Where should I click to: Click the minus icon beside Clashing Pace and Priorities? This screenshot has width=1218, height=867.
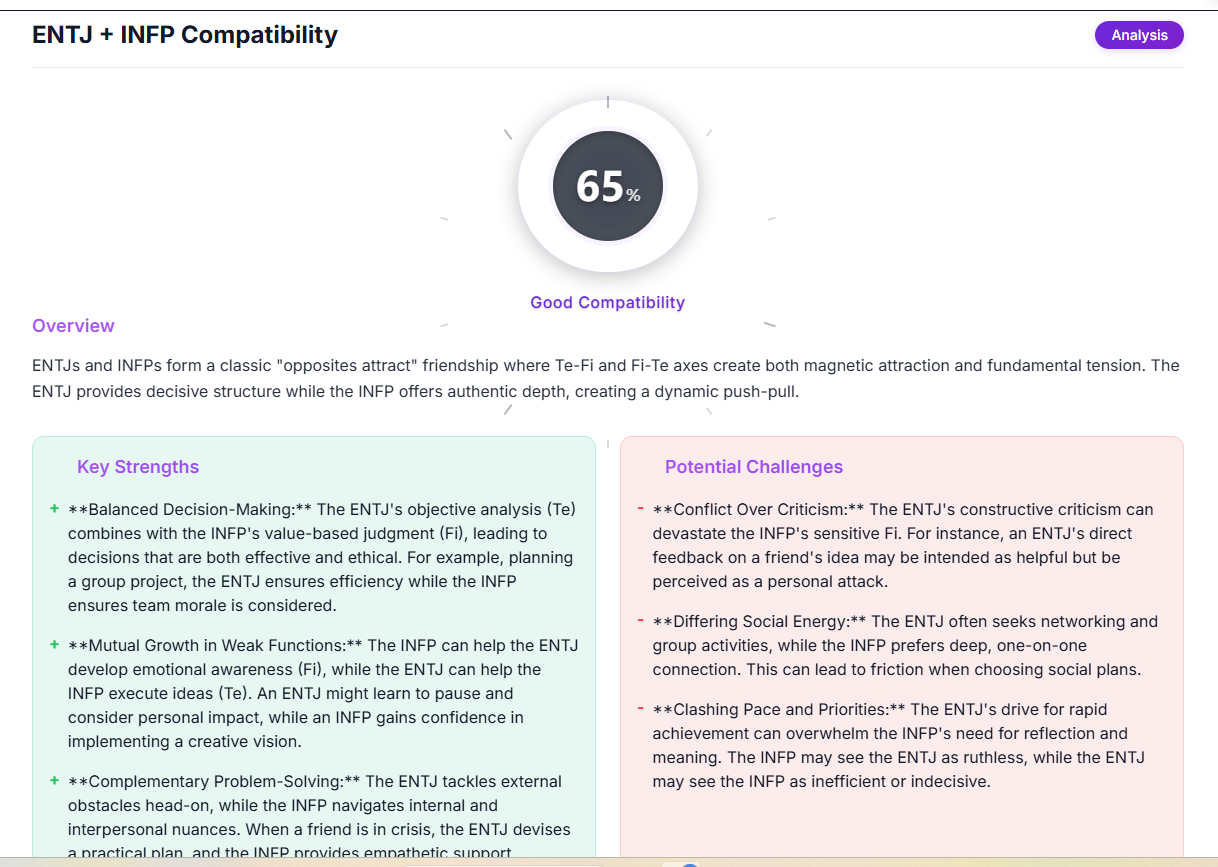coord(641,709)
